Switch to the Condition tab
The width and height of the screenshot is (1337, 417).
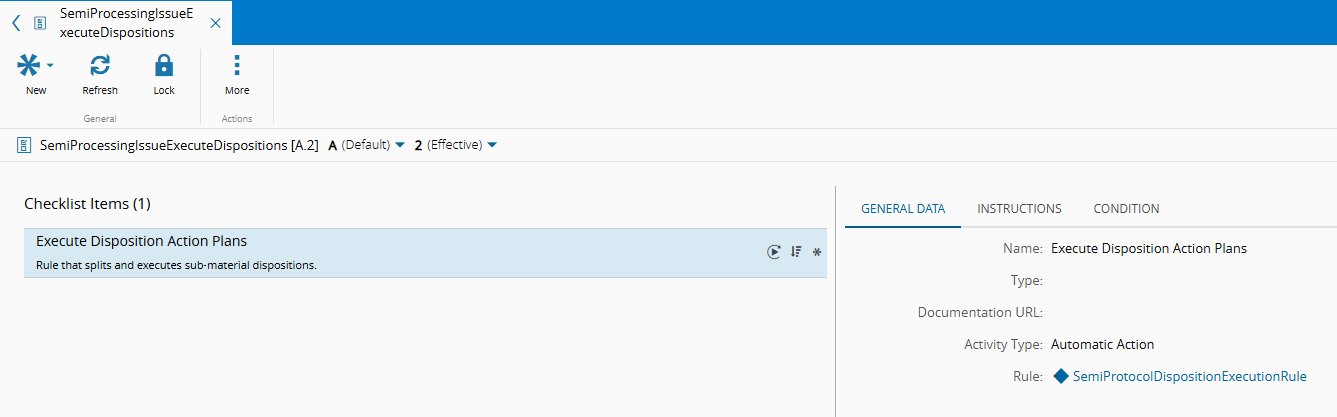(1126, 209)
